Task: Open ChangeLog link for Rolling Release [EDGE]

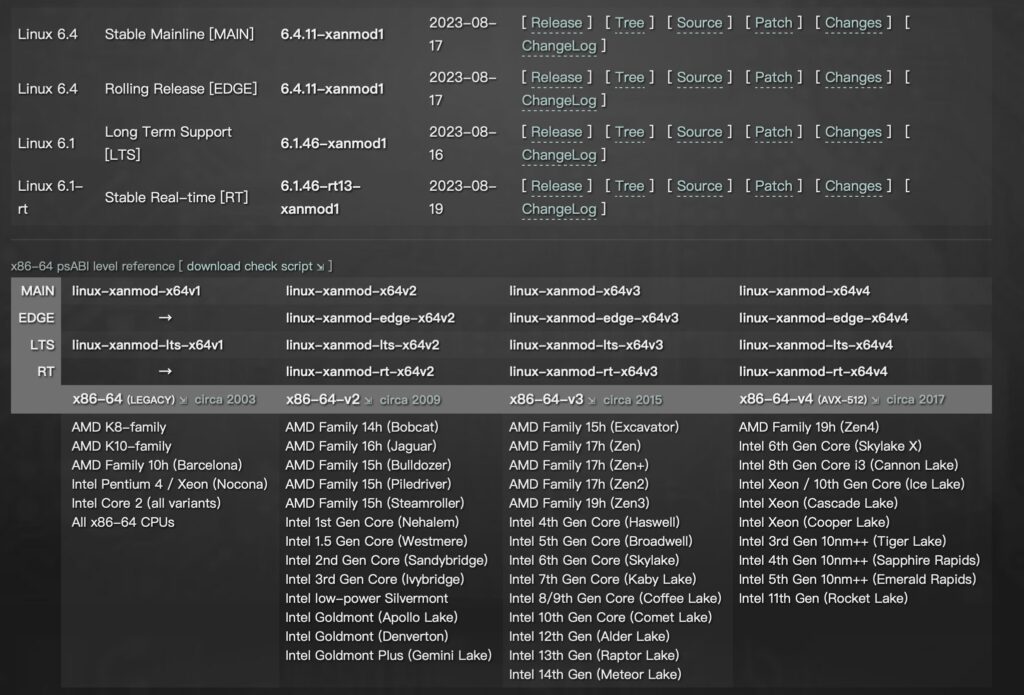Action: click(x=559, y=100)
